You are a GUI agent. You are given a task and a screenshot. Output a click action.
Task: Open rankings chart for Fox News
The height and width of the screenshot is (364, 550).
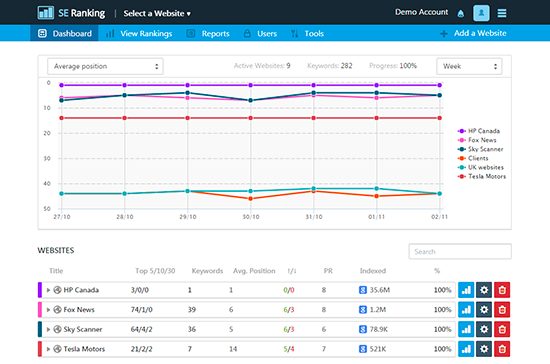[466, 310]
